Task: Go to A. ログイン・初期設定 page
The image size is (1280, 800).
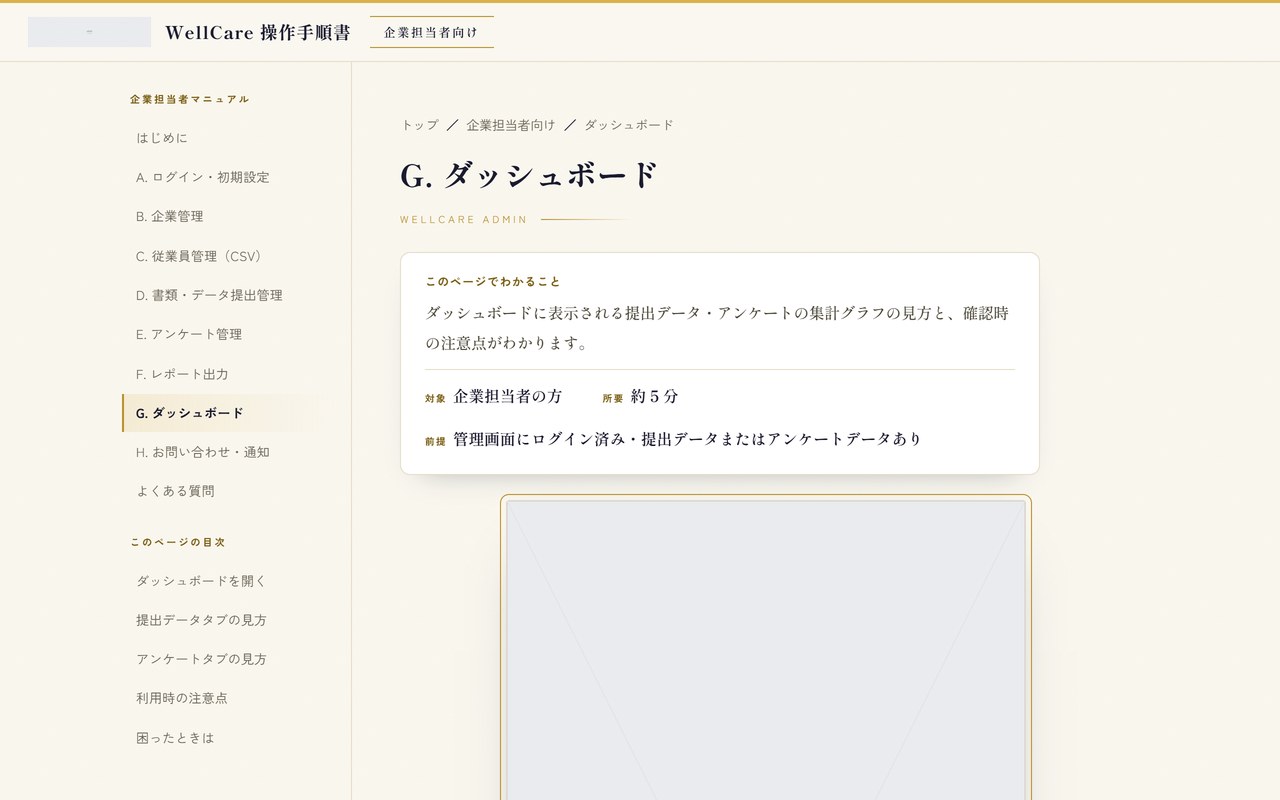Action: point(221,177)
